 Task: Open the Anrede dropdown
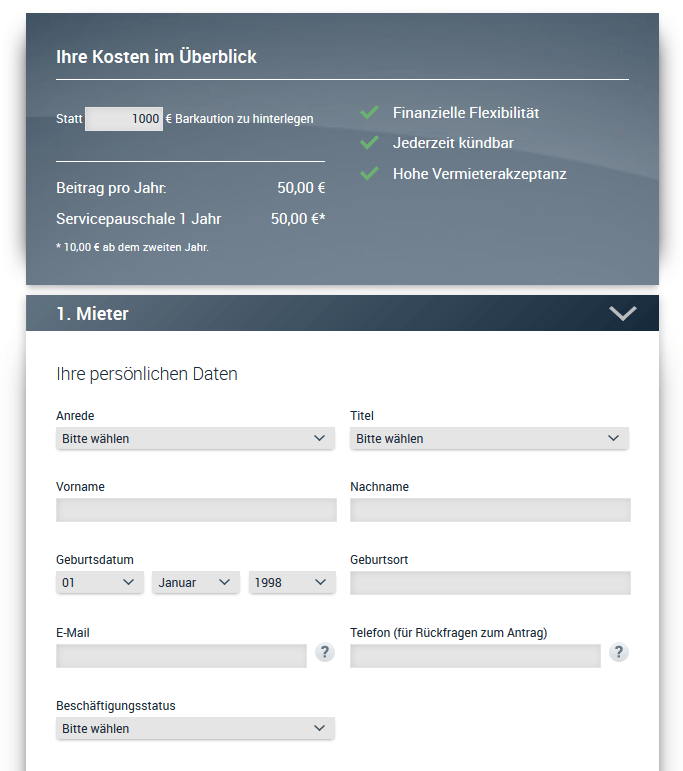click(x=195, y=438)
